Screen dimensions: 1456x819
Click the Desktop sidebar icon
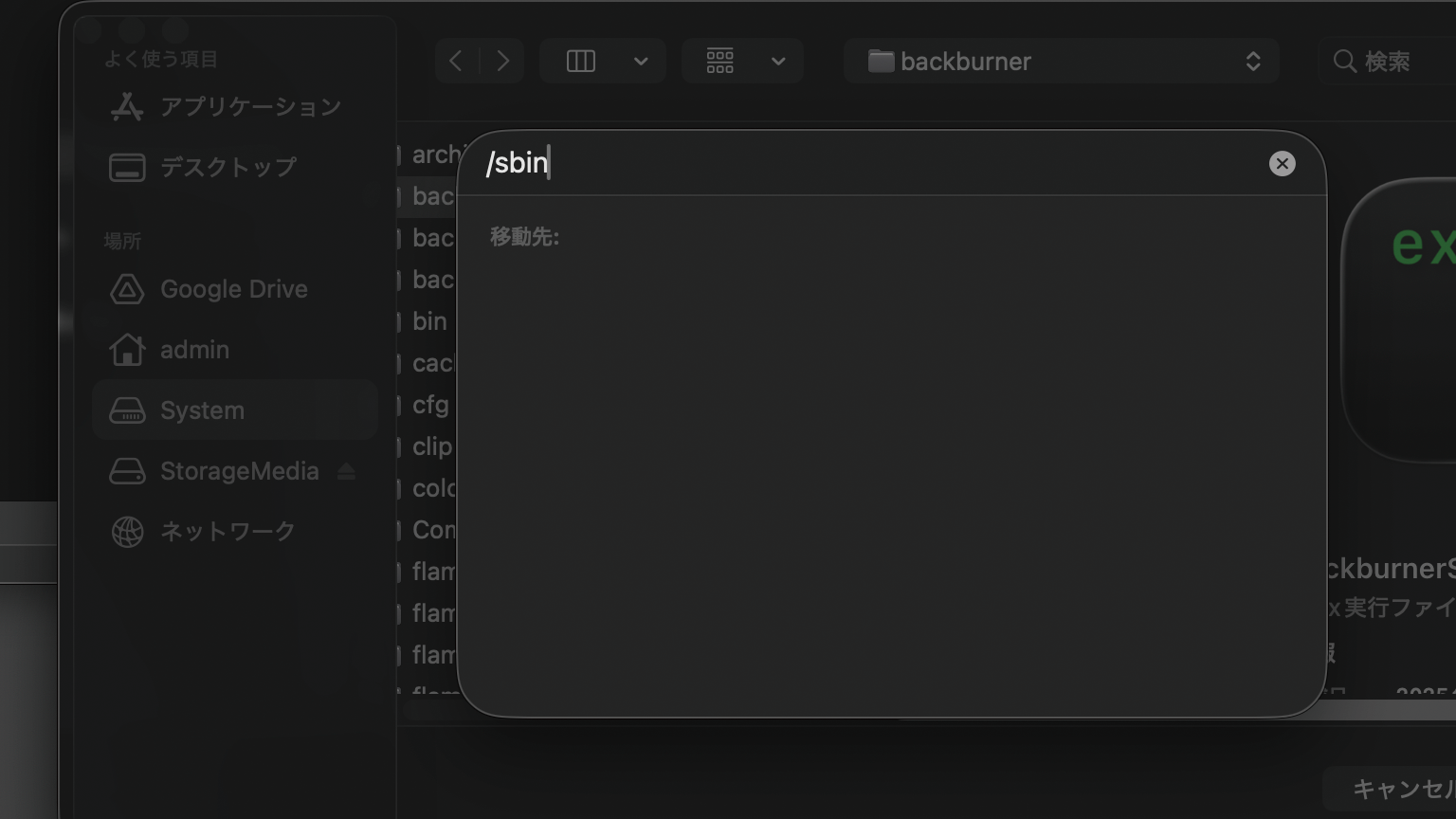[x=127, y=168]
